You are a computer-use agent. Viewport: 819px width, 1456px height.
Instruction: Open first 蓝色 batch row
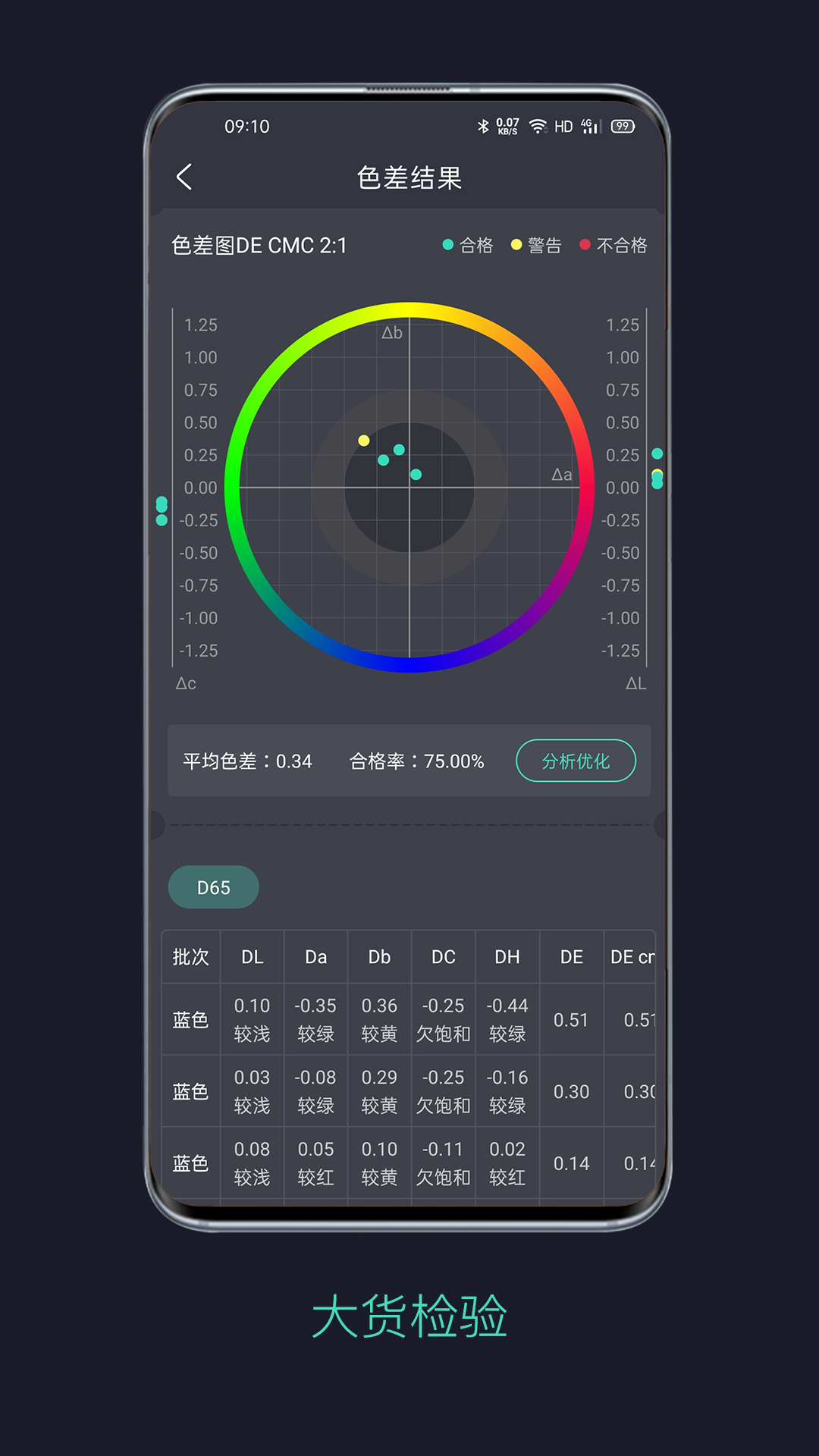[190, 1020]
